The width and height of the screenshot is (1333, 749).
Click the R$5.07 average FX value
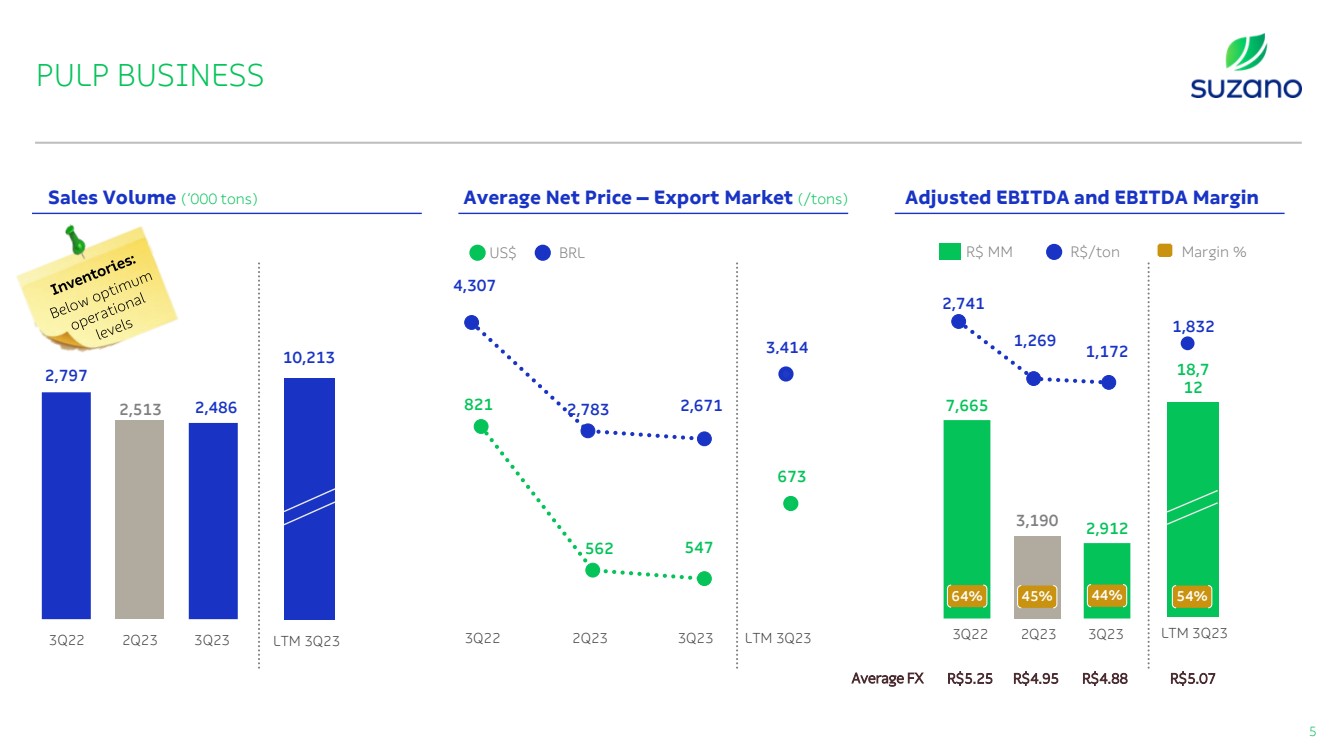[1193, 679]
